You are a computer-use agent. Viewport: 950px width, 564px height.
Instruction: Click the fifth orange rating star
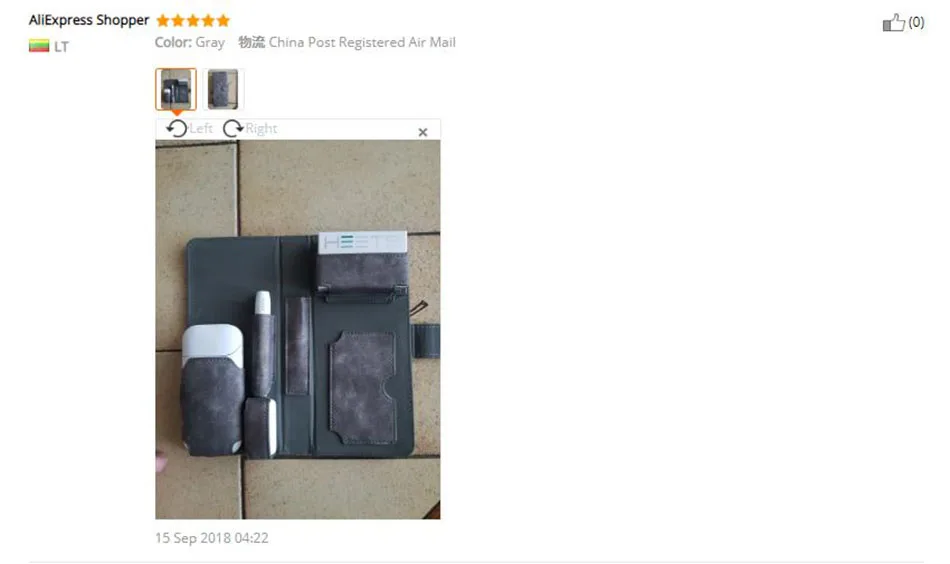click(223, 21)
